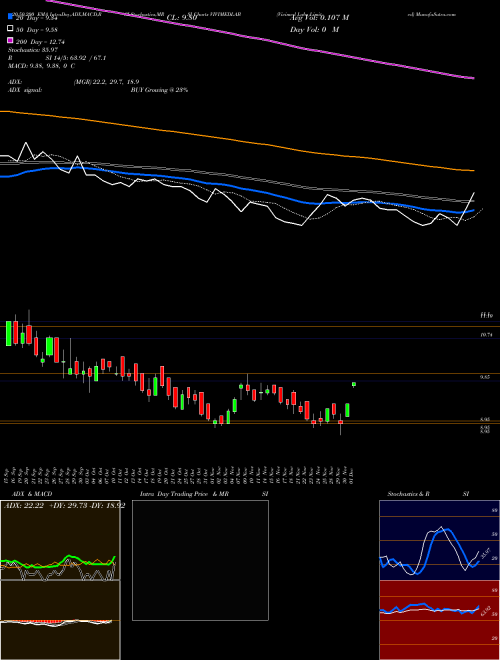Click the empty intraday trading price panel
The image size is (500, 660).
pos(200,560)
